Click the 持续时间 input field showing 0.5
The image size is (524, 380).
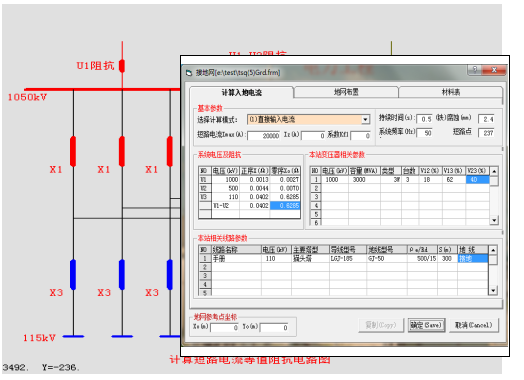click(x=424, y=119)
